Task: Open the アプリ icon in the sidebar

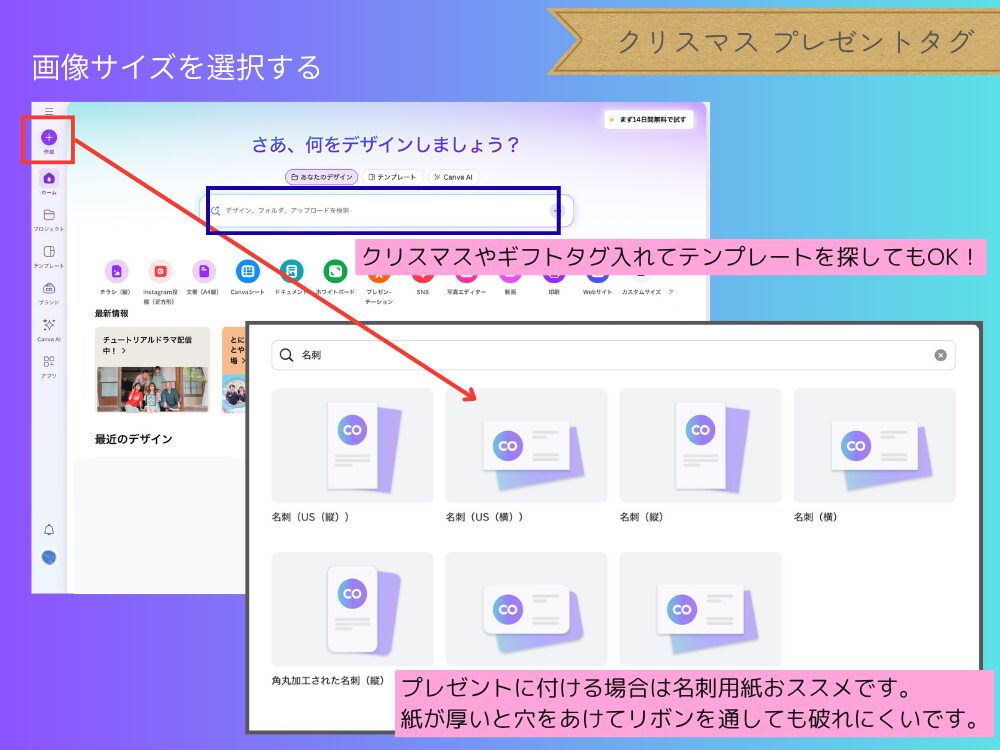Action: [48, 361]
